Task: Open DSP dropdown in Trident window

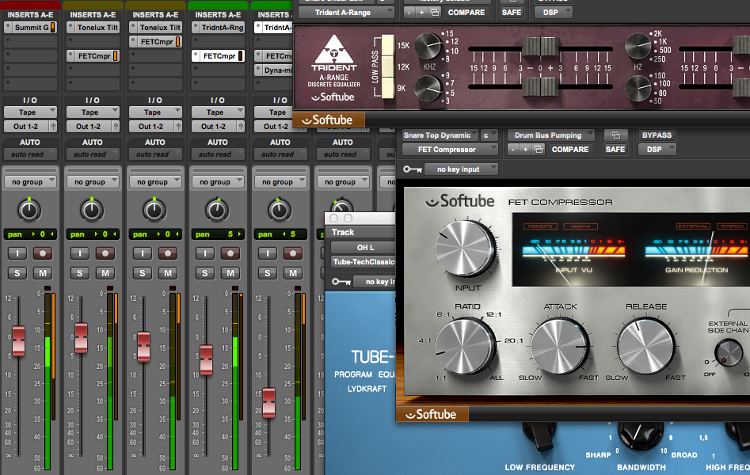Action: pos(553,12)
